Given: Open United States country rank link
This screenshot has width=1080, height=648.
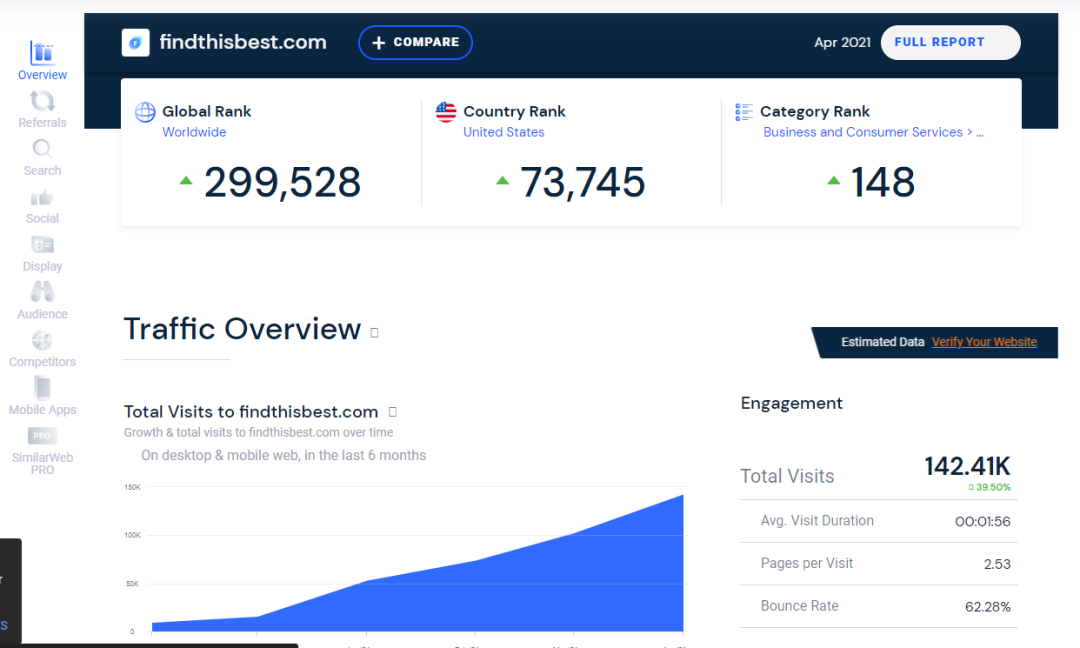Looking at the screenshot, I should [503, 132].
